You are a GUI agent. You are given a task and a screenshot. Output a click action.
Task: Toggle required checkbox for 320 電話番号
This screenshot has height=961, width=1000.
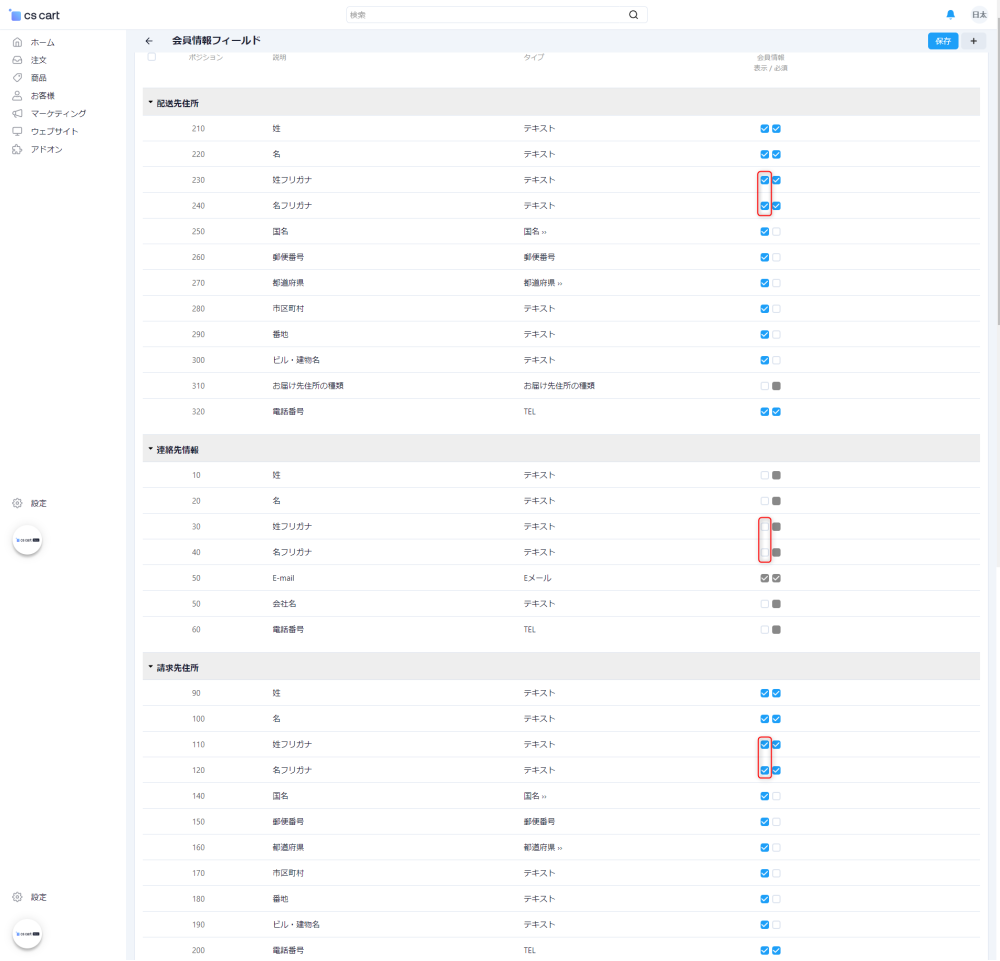click(x=776, y=411)
